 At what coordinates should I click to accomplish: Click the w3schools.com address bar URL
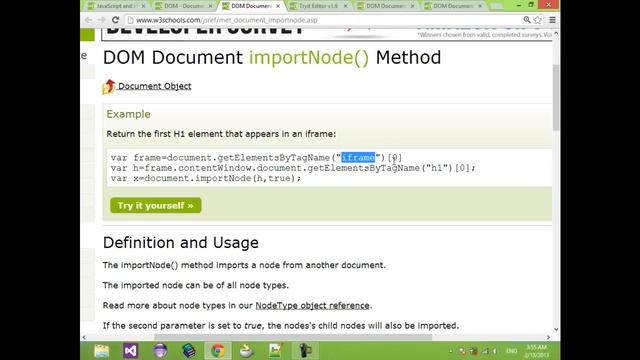[x=227, y=20]
